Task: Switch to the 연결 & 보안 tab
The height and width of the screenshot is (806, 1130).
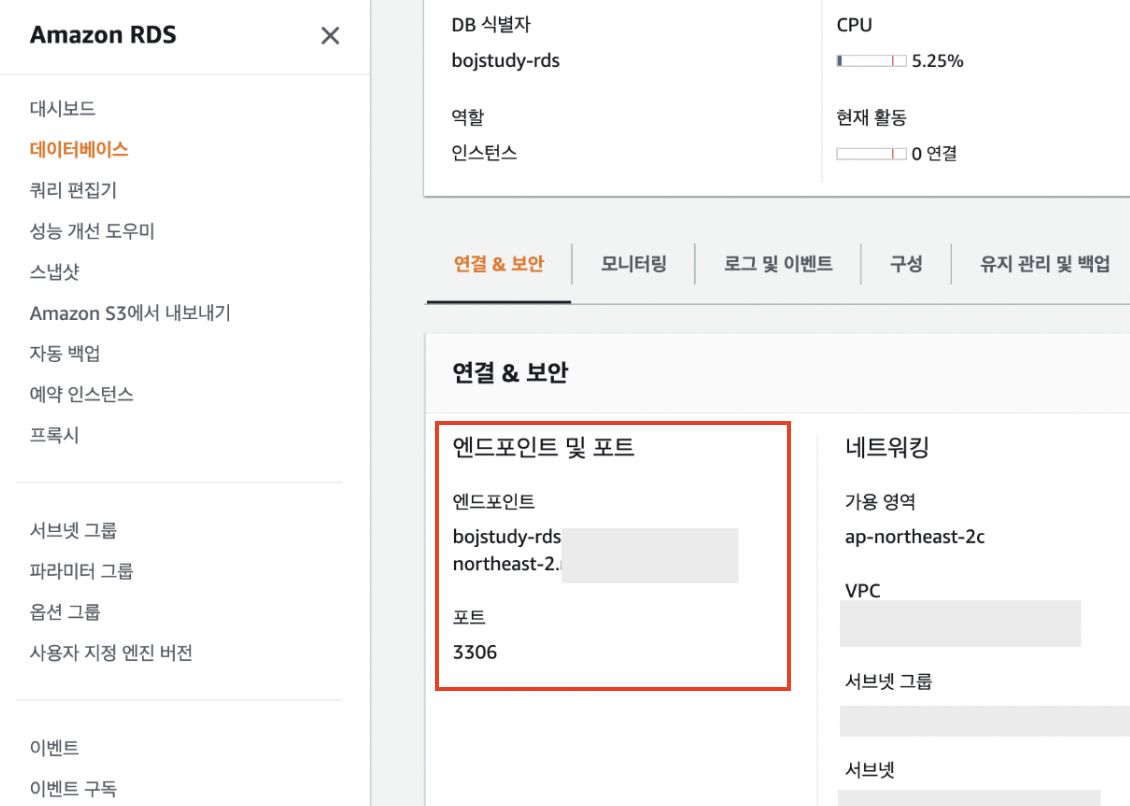Action: (499, 264)
